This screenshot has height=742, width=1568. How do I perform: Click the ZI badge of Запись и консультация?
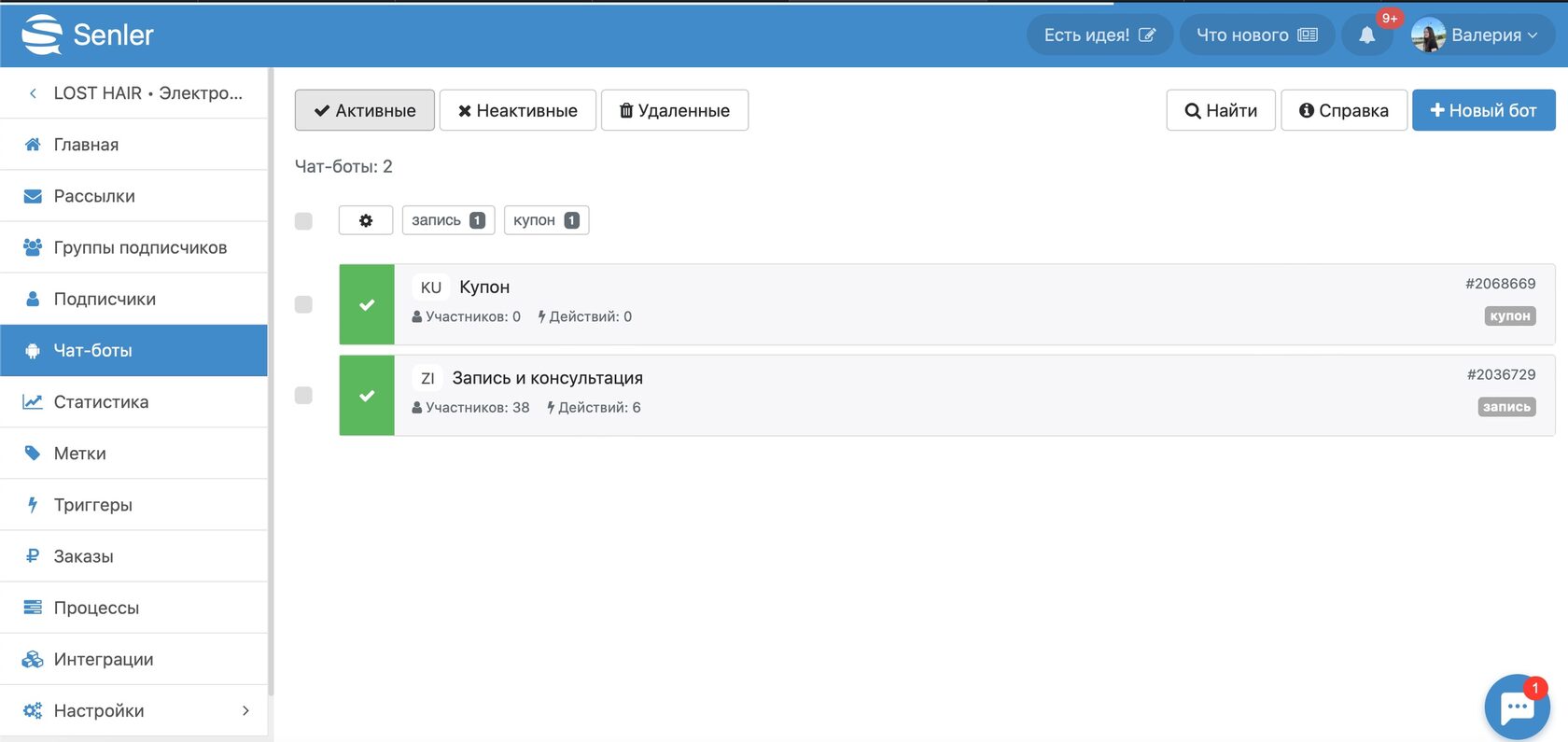tap(427, 378)
